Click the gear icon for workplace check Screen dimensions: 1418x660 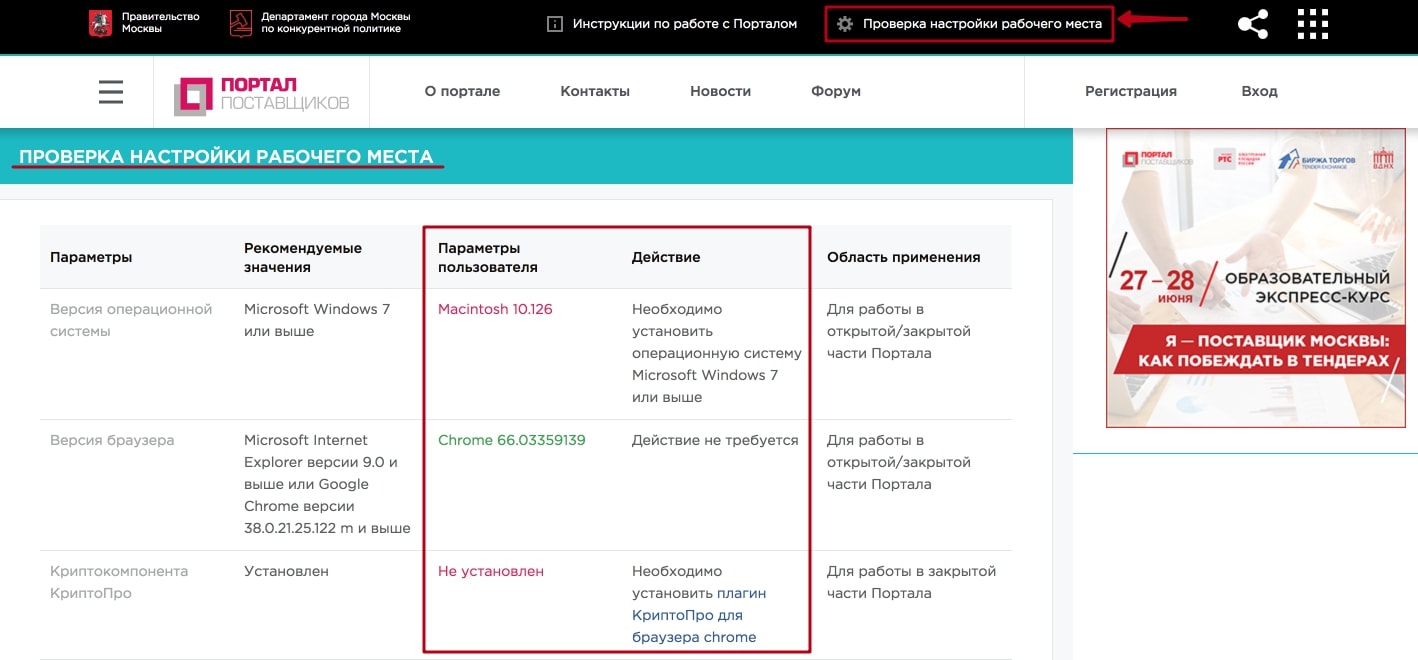(x=845, y=24)
